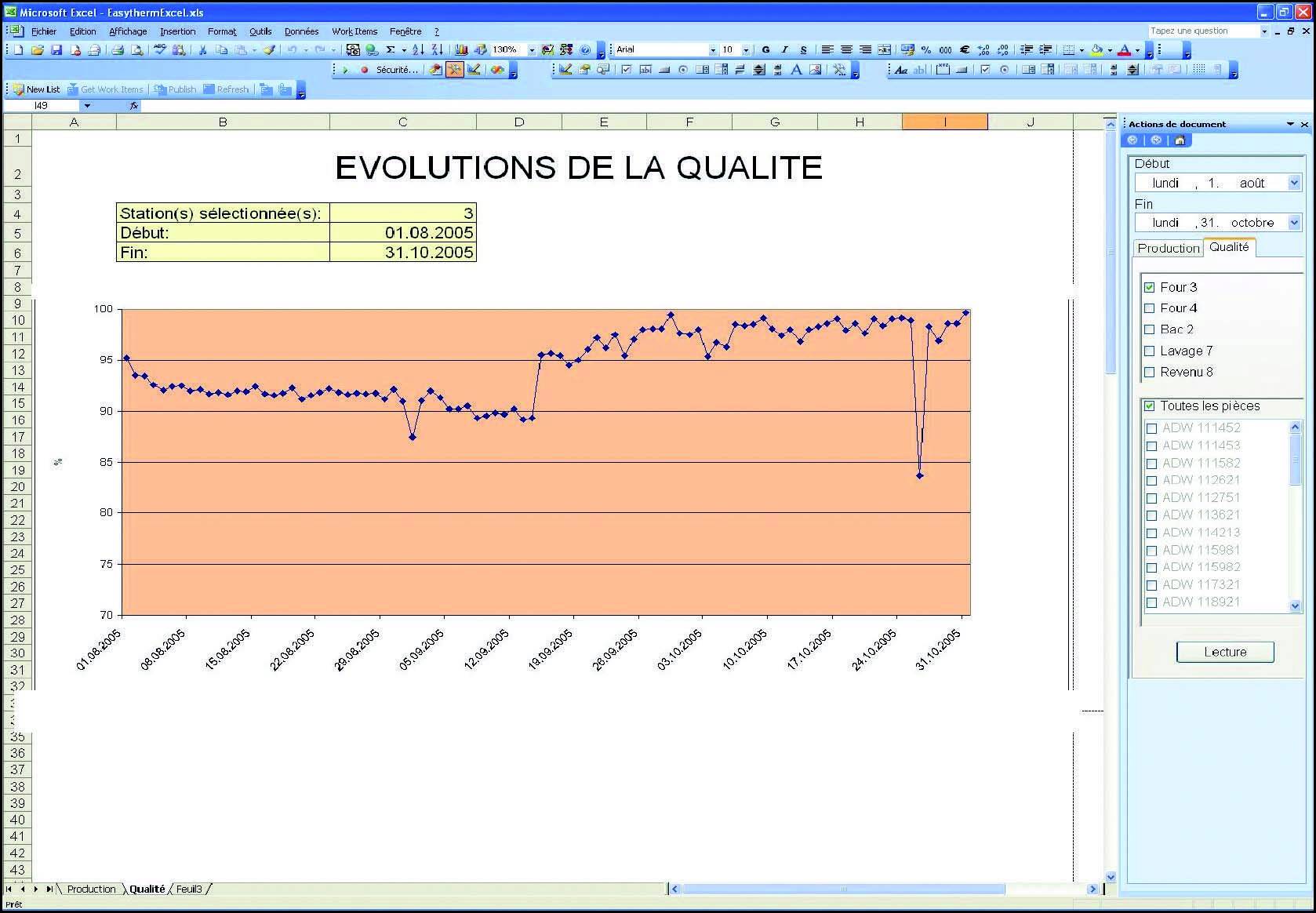The height and width of the screenshot is (913, 1316).
Task: Open the Chart Wizard icon
Action: click(x=461, y=49)
